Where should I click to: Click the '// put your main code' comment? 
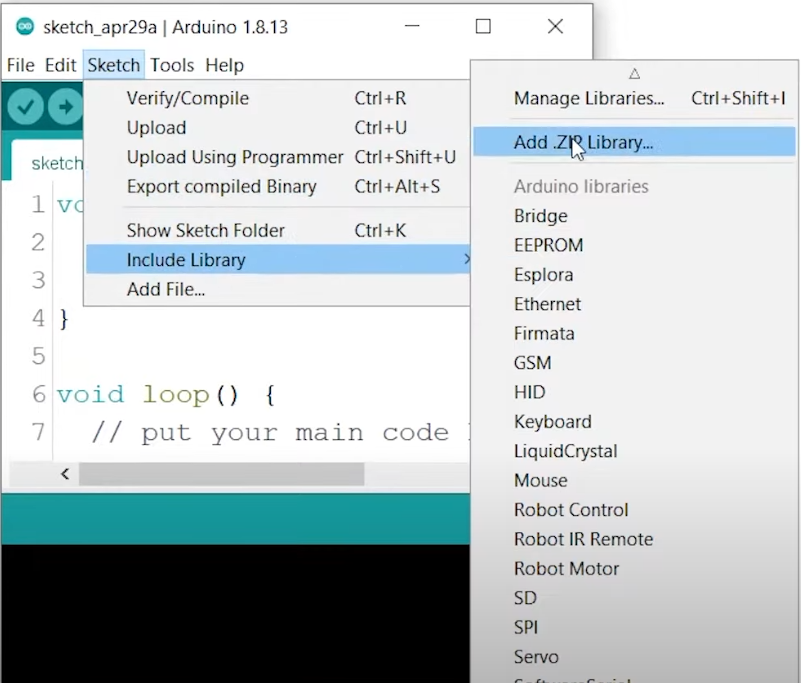tap(270, 433)
